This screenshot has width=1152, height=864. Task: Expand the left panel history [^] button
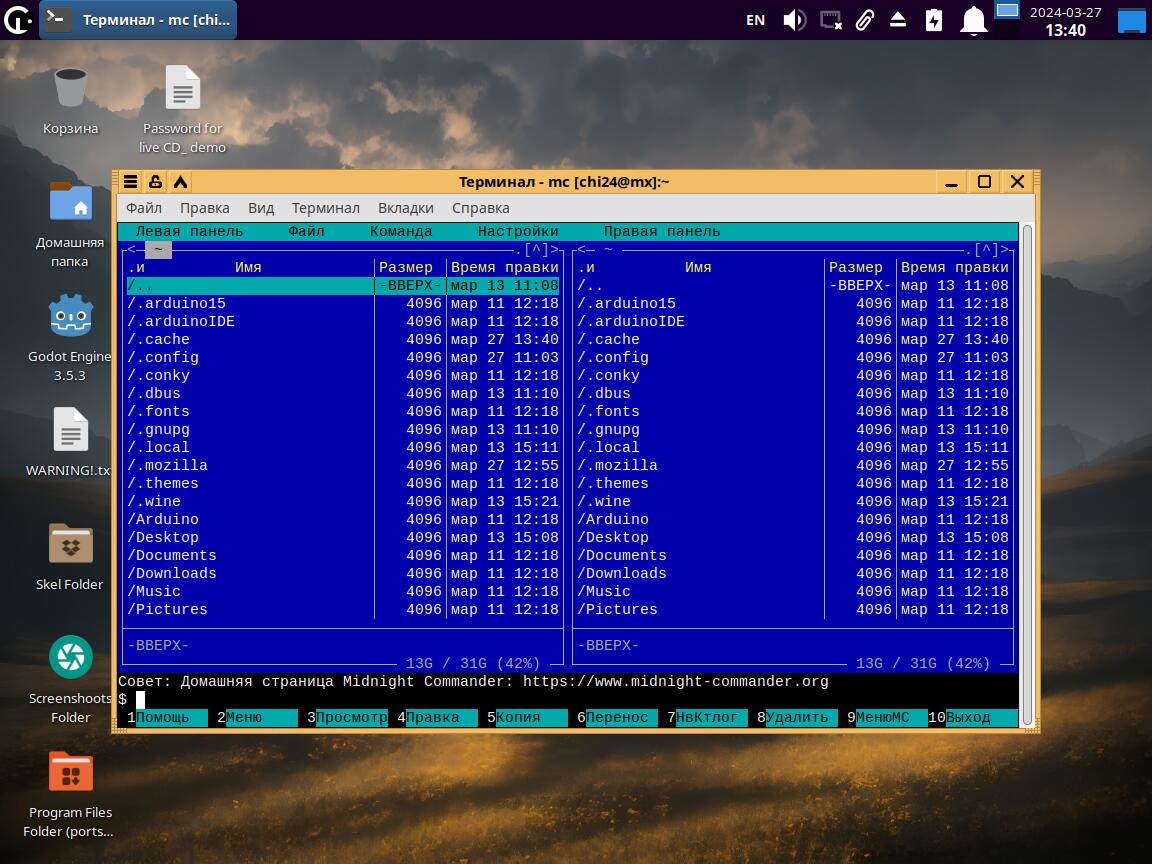click(x=536, y=250)
